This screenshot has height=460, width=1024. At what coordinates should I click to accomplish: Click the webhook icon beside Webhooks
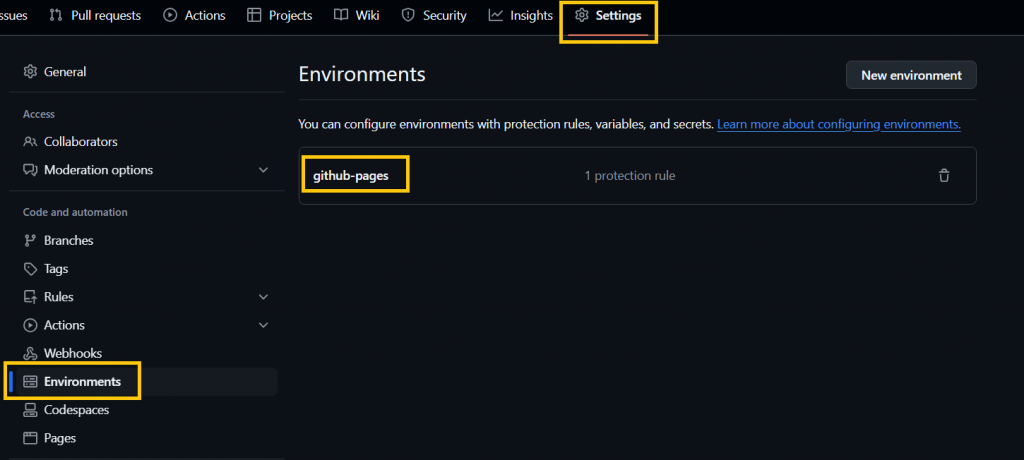(30, 353)
